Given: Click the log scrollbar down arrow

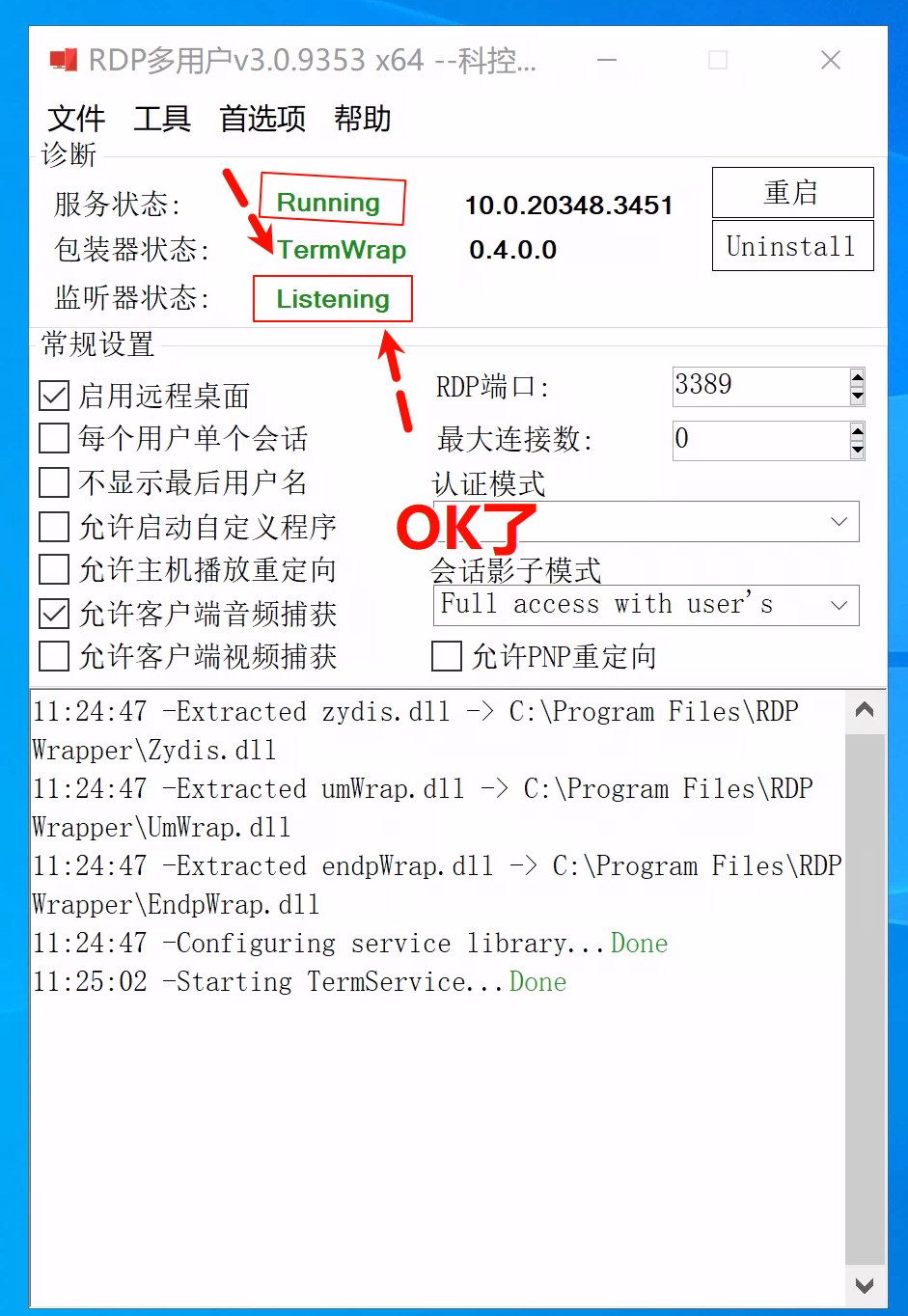Looking at the screenshot, I should 865,1285.
